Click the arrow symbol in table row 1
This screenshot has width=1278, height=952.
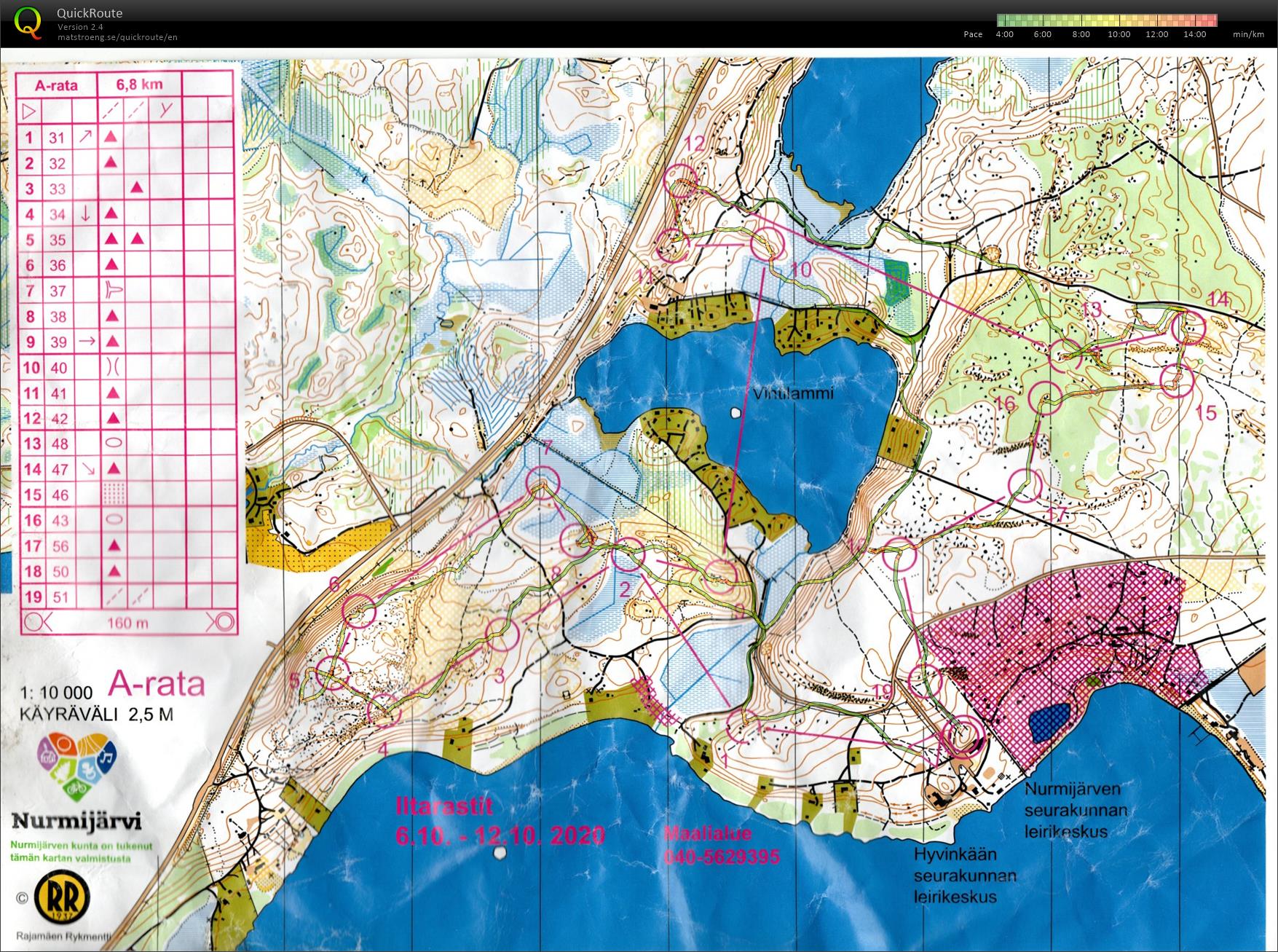tap(86, 136)
